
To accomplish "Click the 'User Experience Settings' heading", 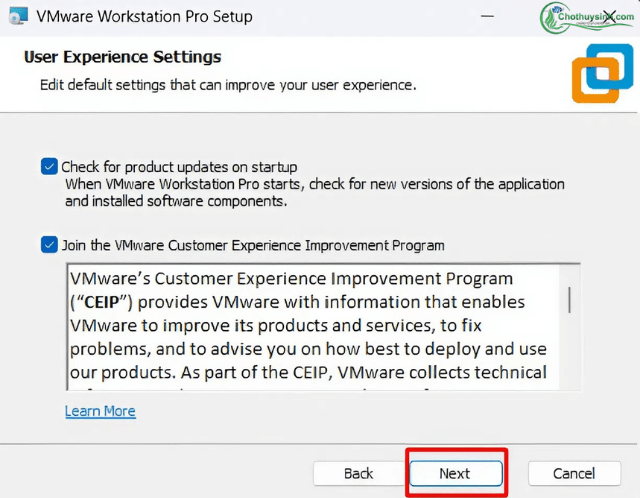I will click(122, 57).
